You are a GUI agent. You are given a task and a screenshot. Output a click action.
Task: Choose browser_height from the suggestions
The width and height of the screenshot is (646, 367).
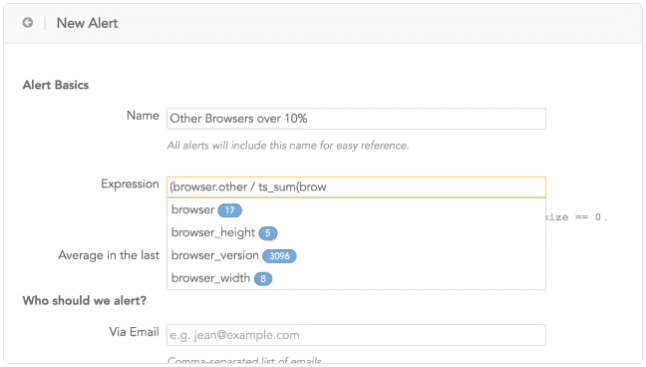click(356, 233)
